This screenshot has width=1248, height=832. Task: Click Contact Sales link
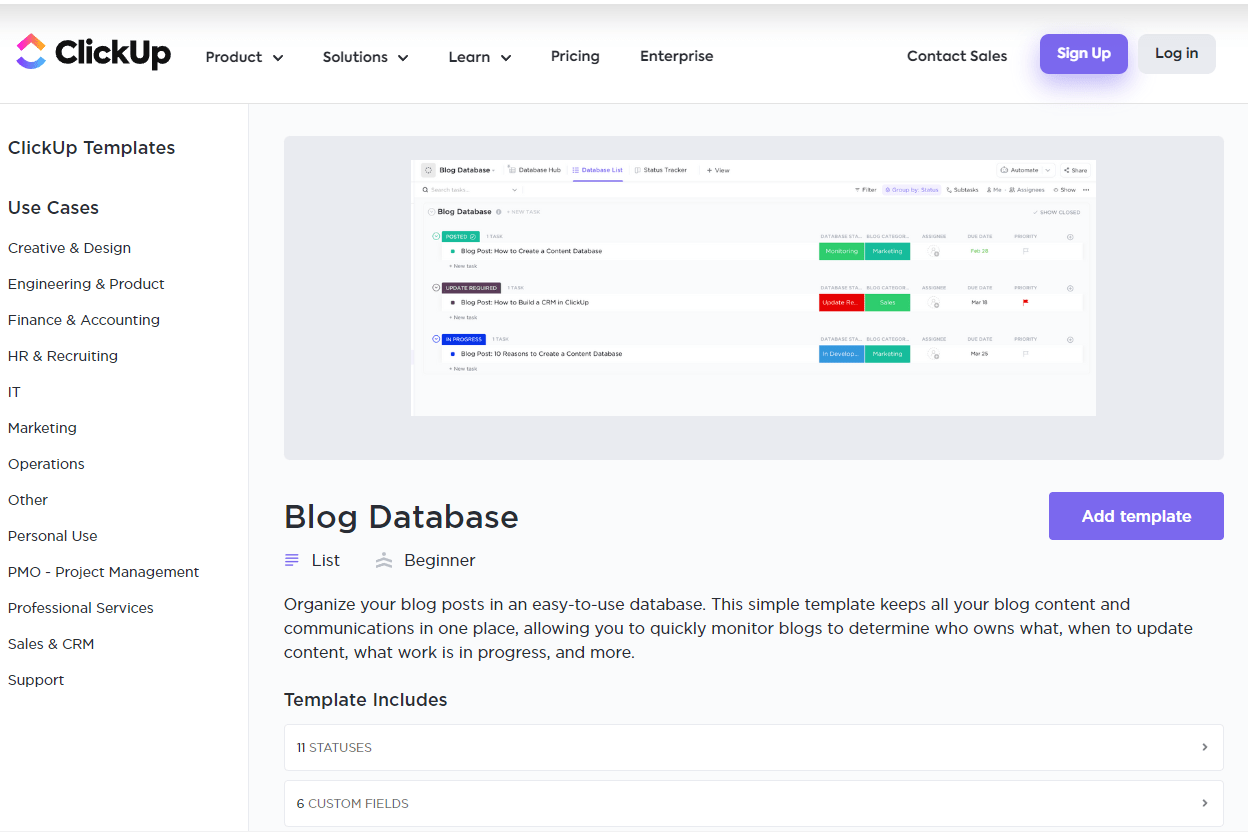point(956,56)
